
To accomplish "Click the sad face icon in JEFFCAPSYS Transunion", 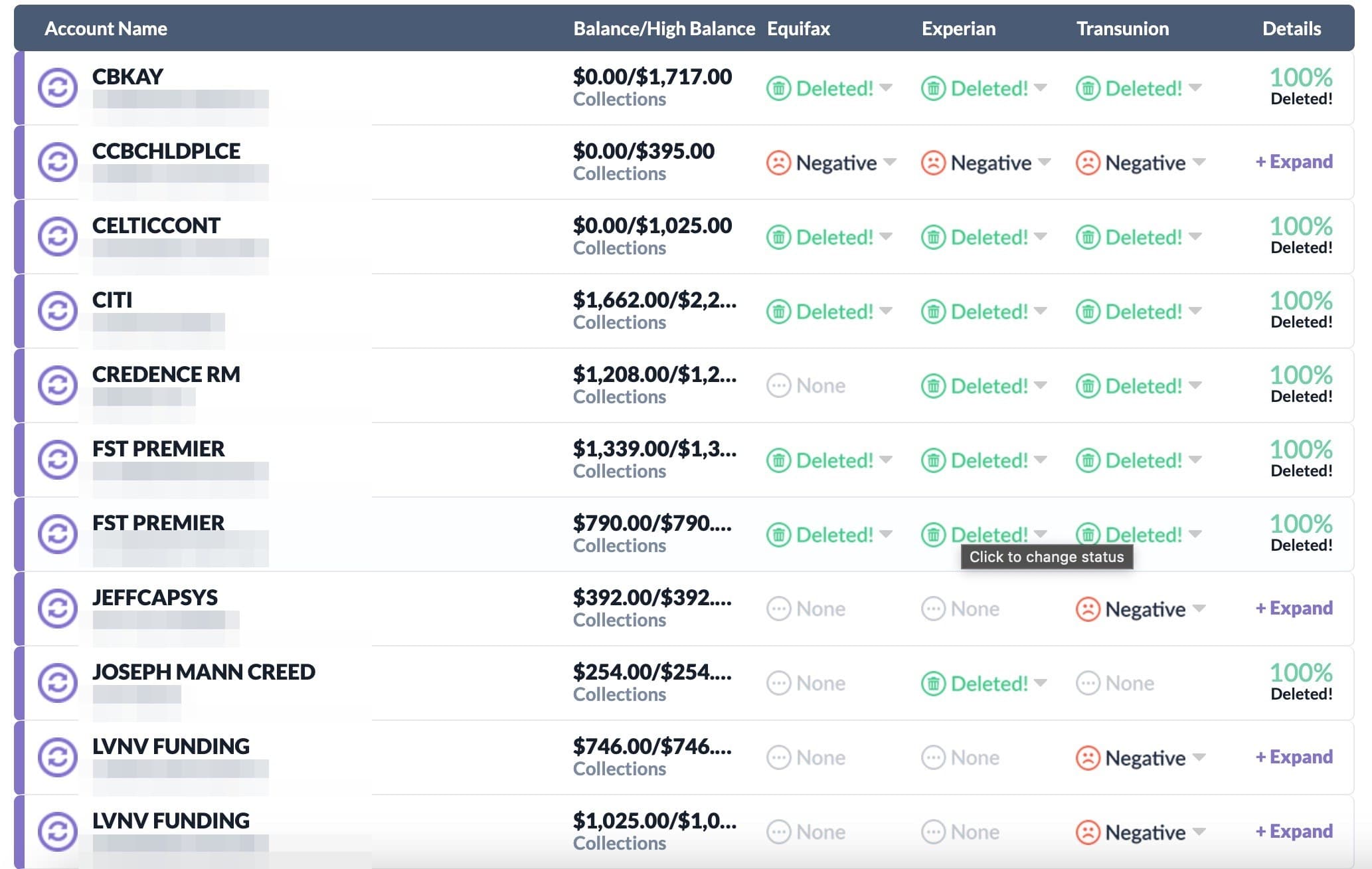I will (1088, 609).
